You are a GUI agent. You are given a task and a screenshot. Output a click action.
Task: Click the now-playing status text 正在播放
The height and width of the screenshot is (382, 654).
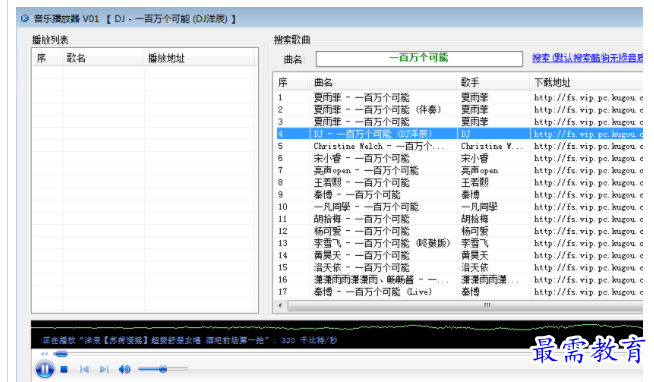click(190, 340)
